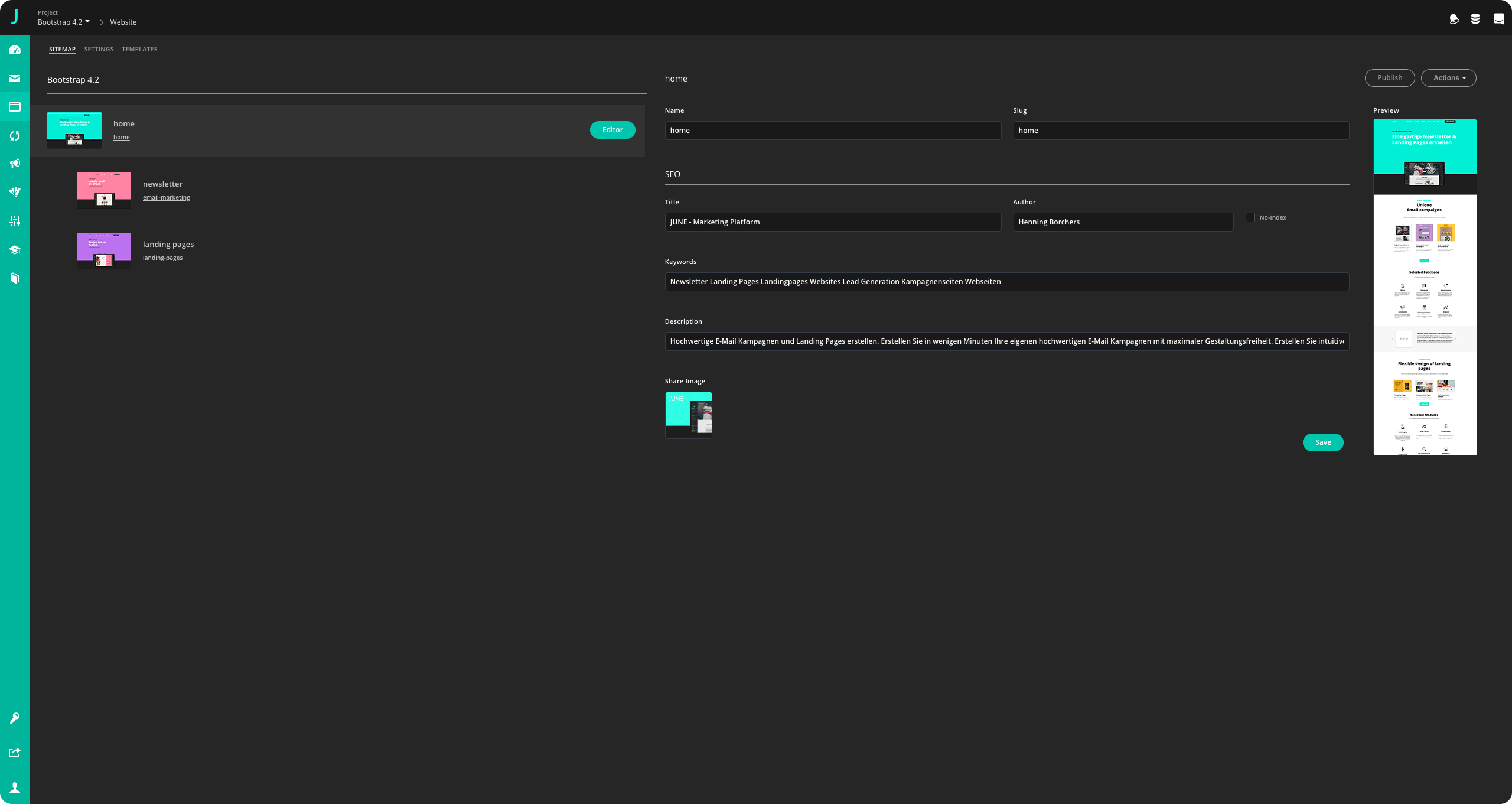Open the color swatches fan icon in sidebar
Viewport: 1512px width, 804px height.
[15, 192]
